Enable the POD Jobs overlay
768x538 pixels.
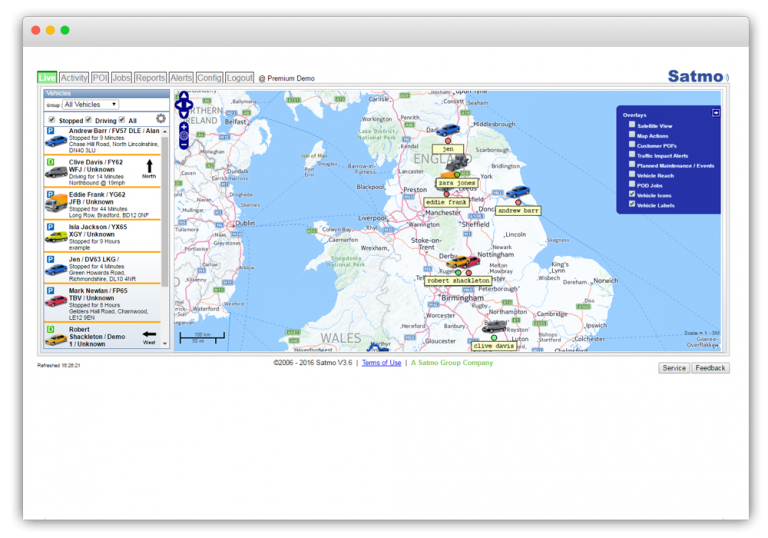632,184
